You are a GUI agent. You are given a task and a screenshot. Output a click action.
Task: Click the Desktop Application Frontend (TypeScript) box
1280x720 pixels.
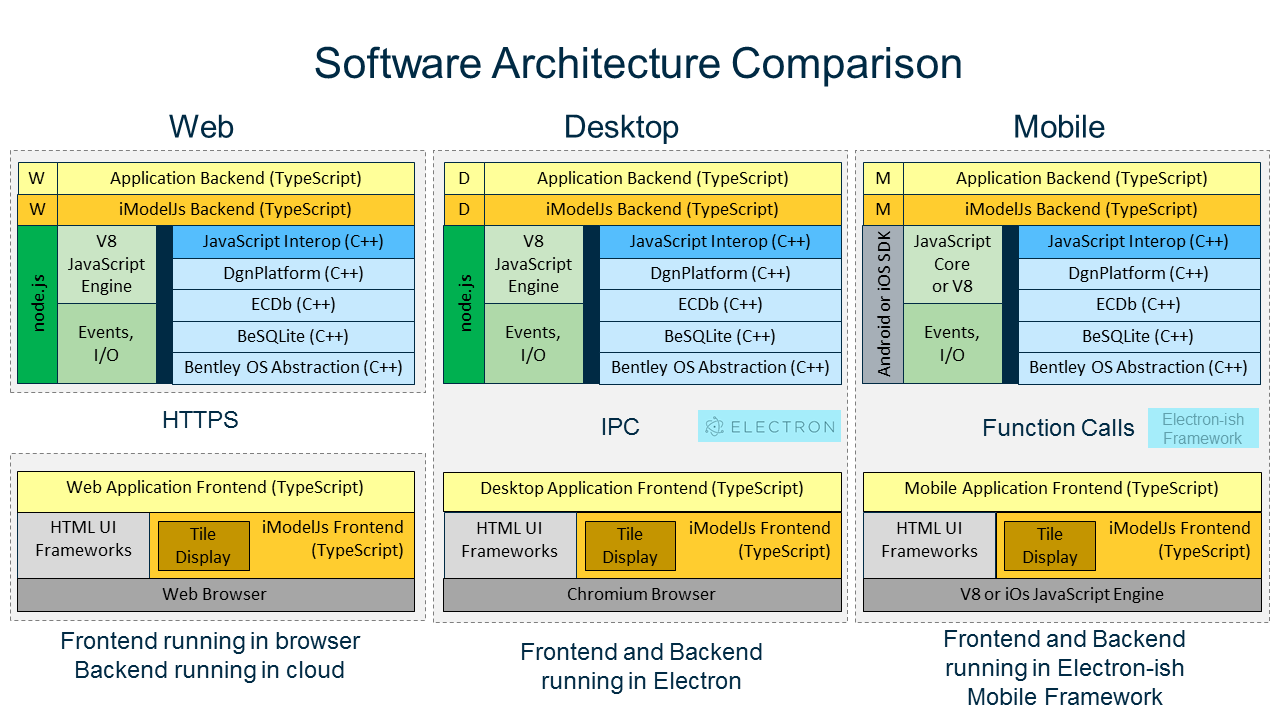(x=642, y=489)
